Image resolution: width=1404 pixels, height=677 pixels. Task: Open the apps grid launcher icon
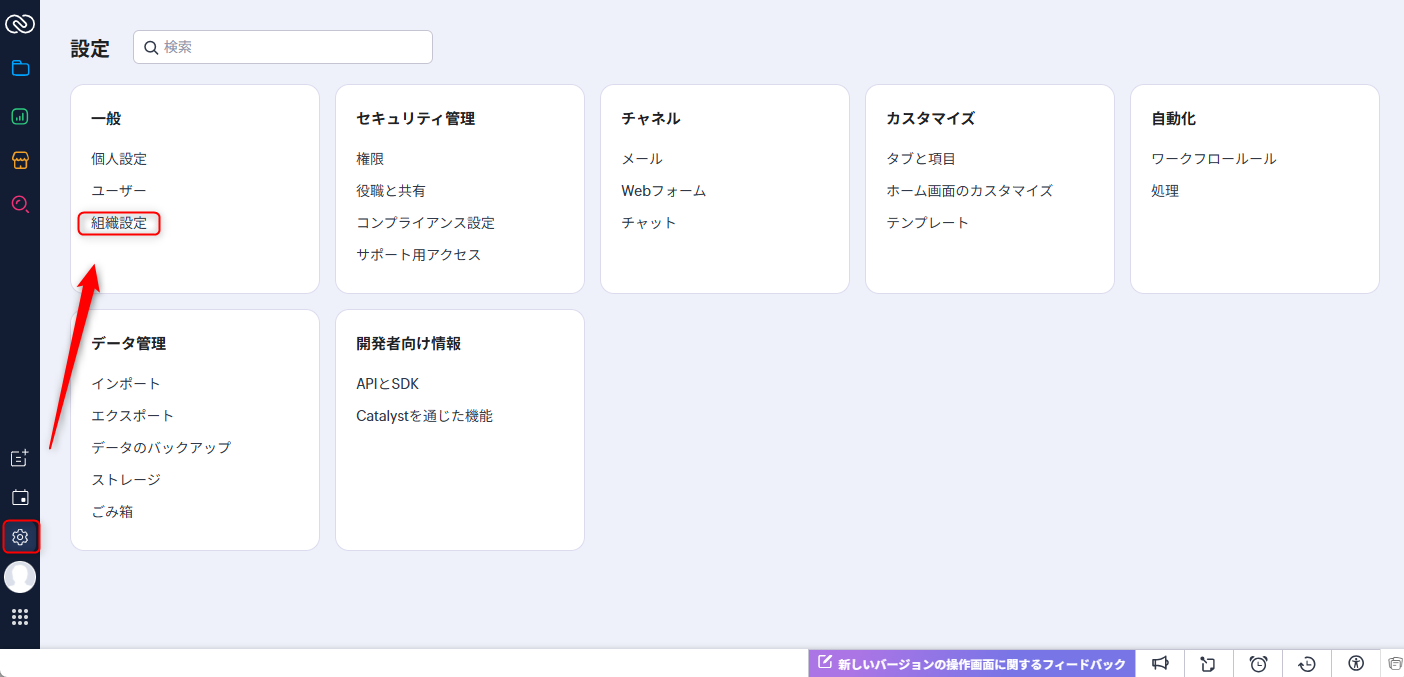(x=20, y=617)
